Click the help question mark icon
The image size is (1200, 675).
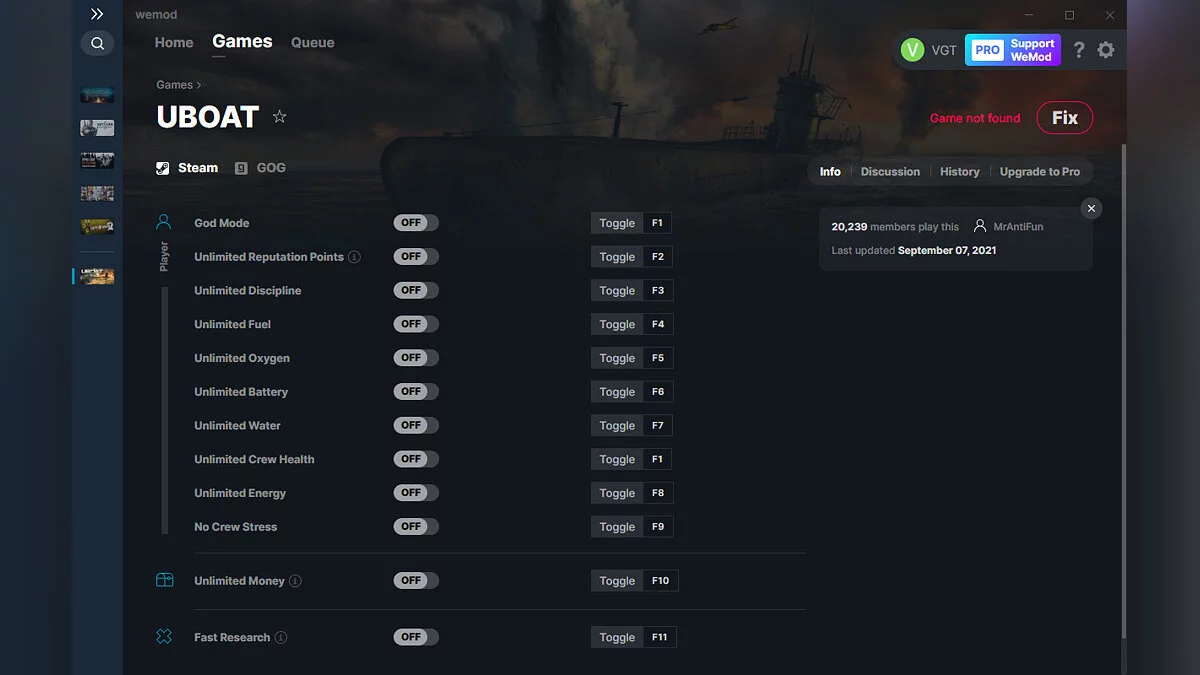tap(1078, 49)
